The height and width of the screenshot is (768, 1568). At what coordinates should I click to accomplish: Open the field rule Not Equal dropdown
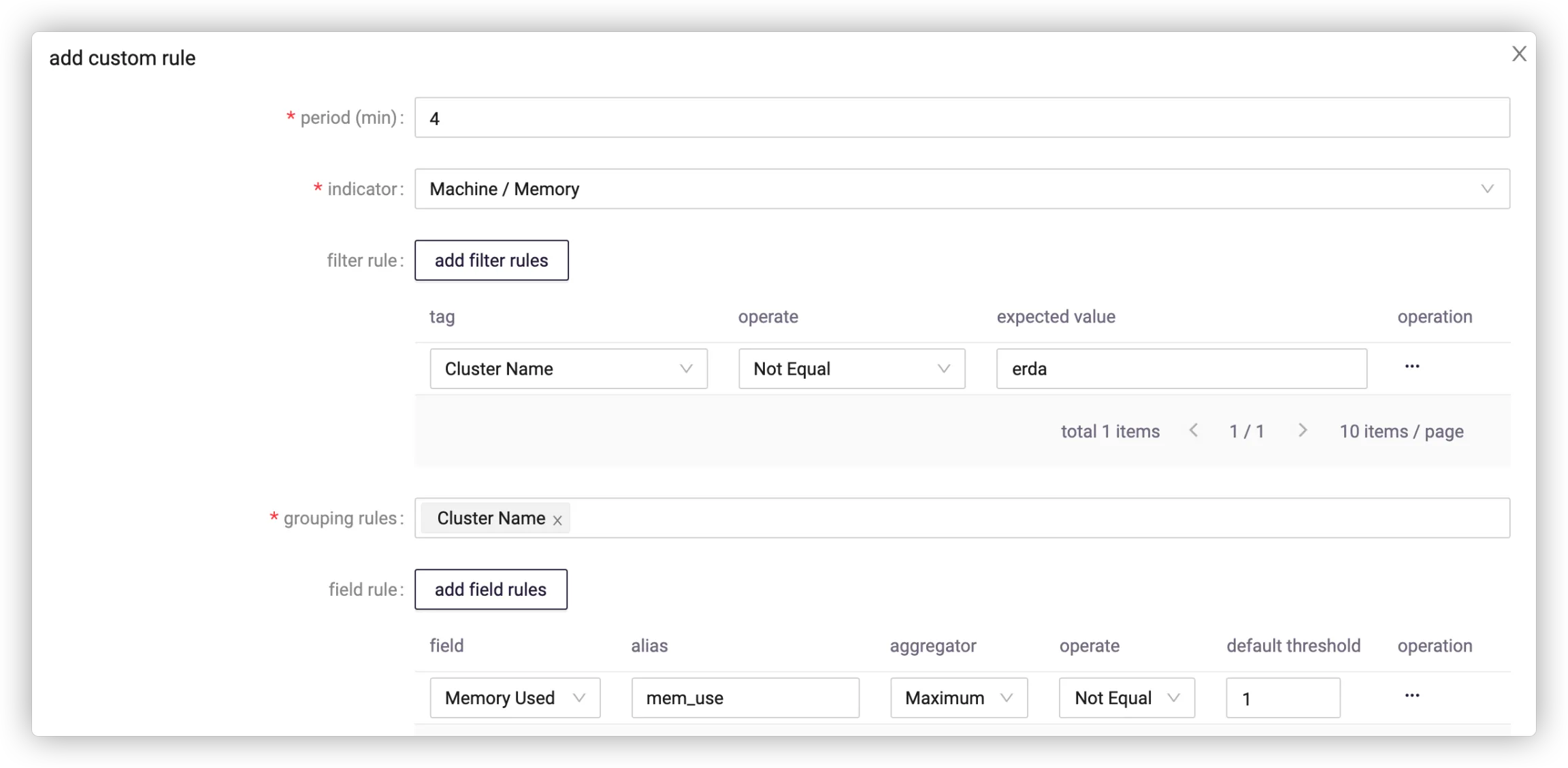tap(1126, 698)
